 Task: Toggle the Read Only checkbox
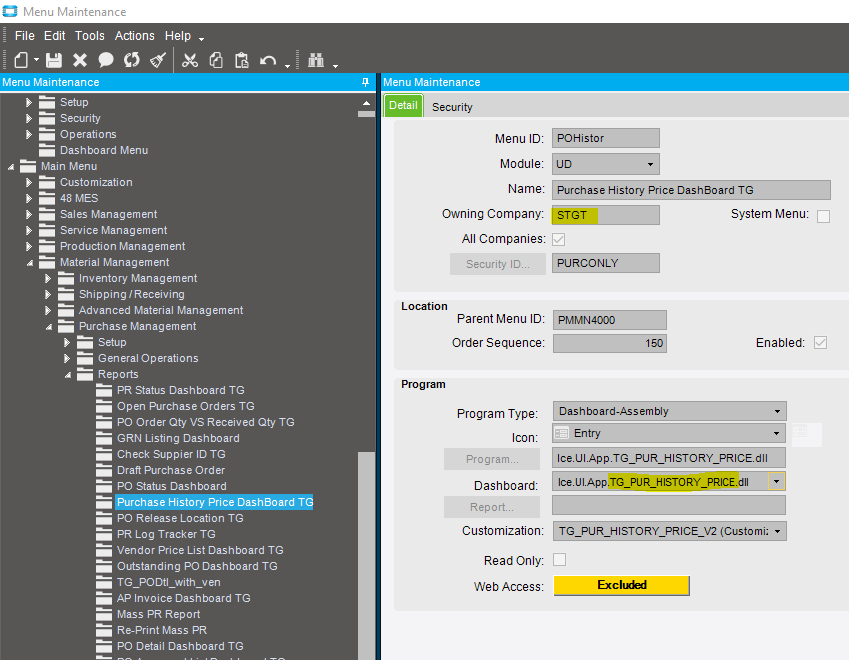(559, 560)
